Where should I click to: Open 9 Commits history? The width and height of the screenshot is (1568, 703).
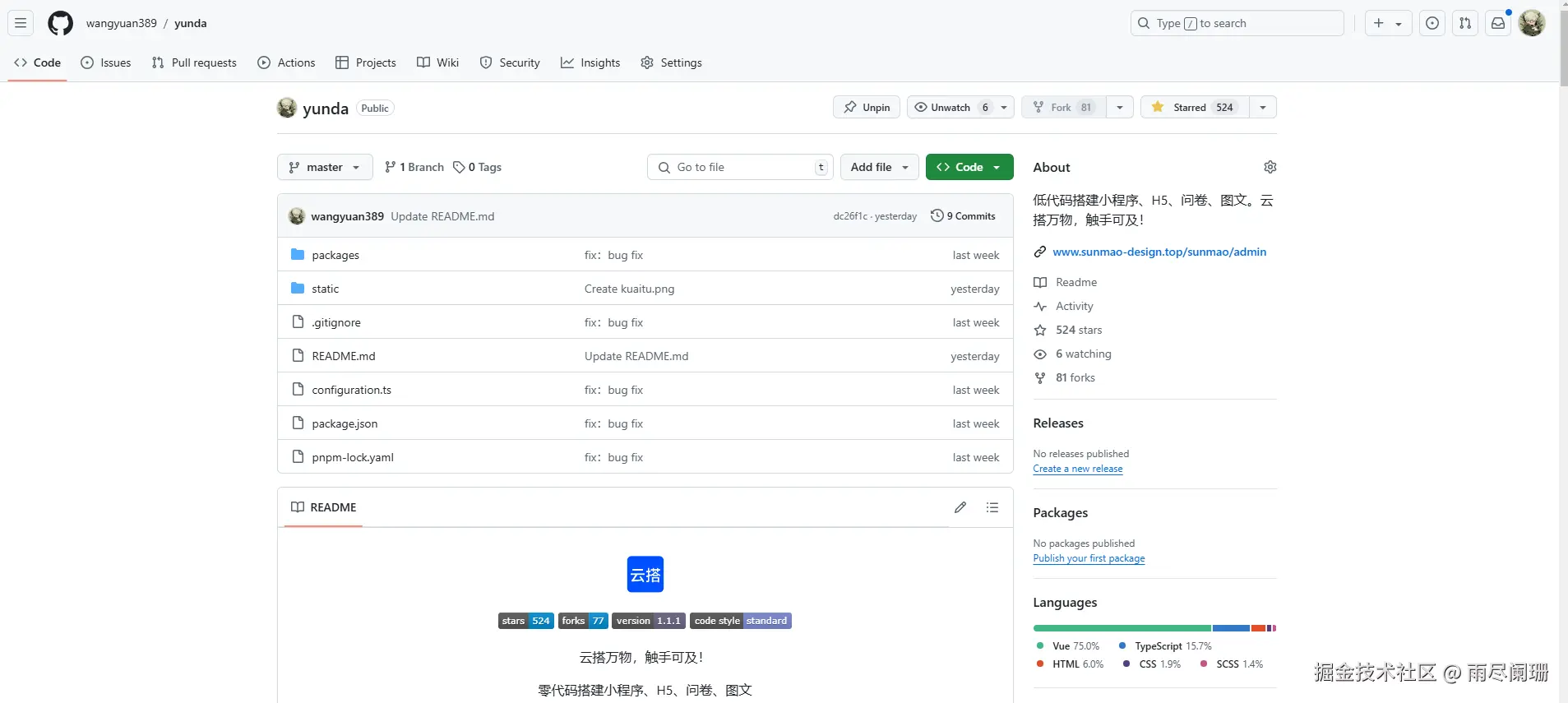pyautogui.click(x=963, y=216)
